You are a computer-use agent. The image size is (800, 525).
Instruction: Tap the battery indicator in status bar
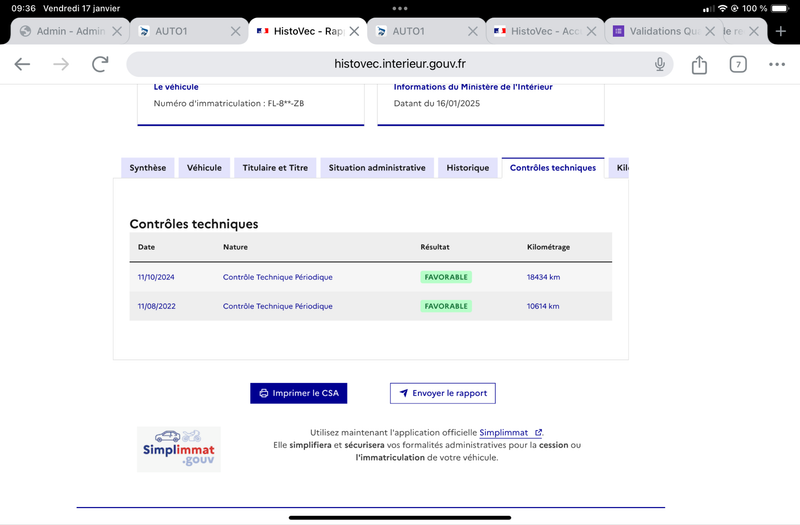[781, 8]
